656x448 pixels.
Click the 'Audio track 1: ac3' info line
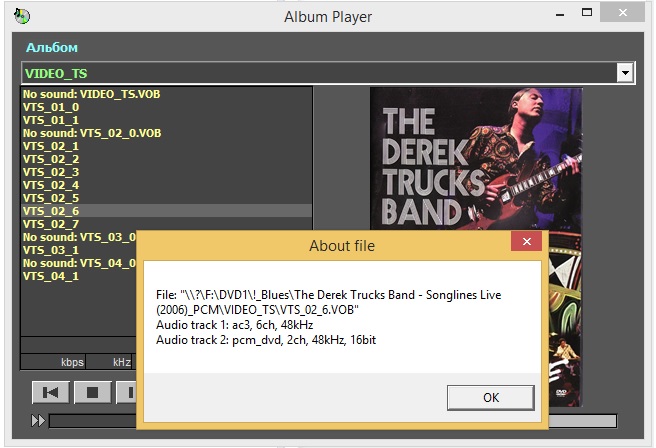[x=235, y=325]
